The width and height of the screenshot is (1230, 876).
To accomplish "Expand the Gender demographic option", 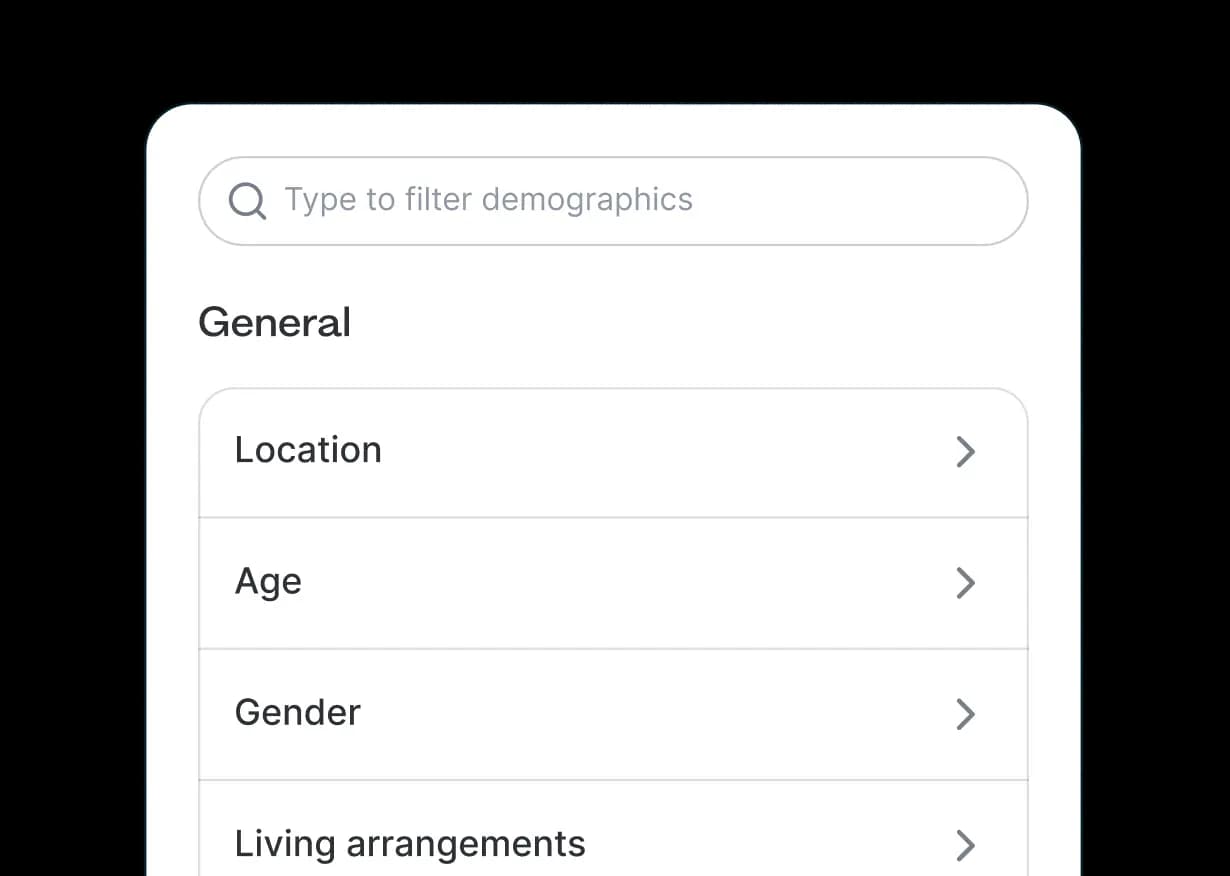I will point(612,714).
